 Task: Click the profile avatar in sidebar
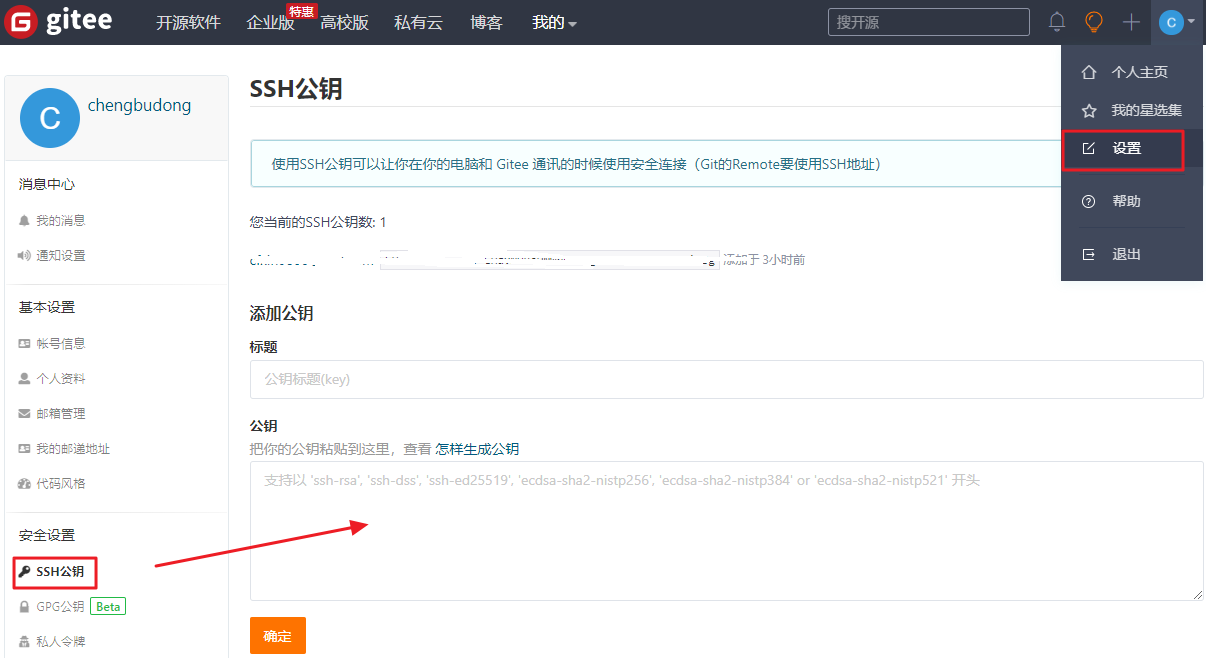coord(49,117)
